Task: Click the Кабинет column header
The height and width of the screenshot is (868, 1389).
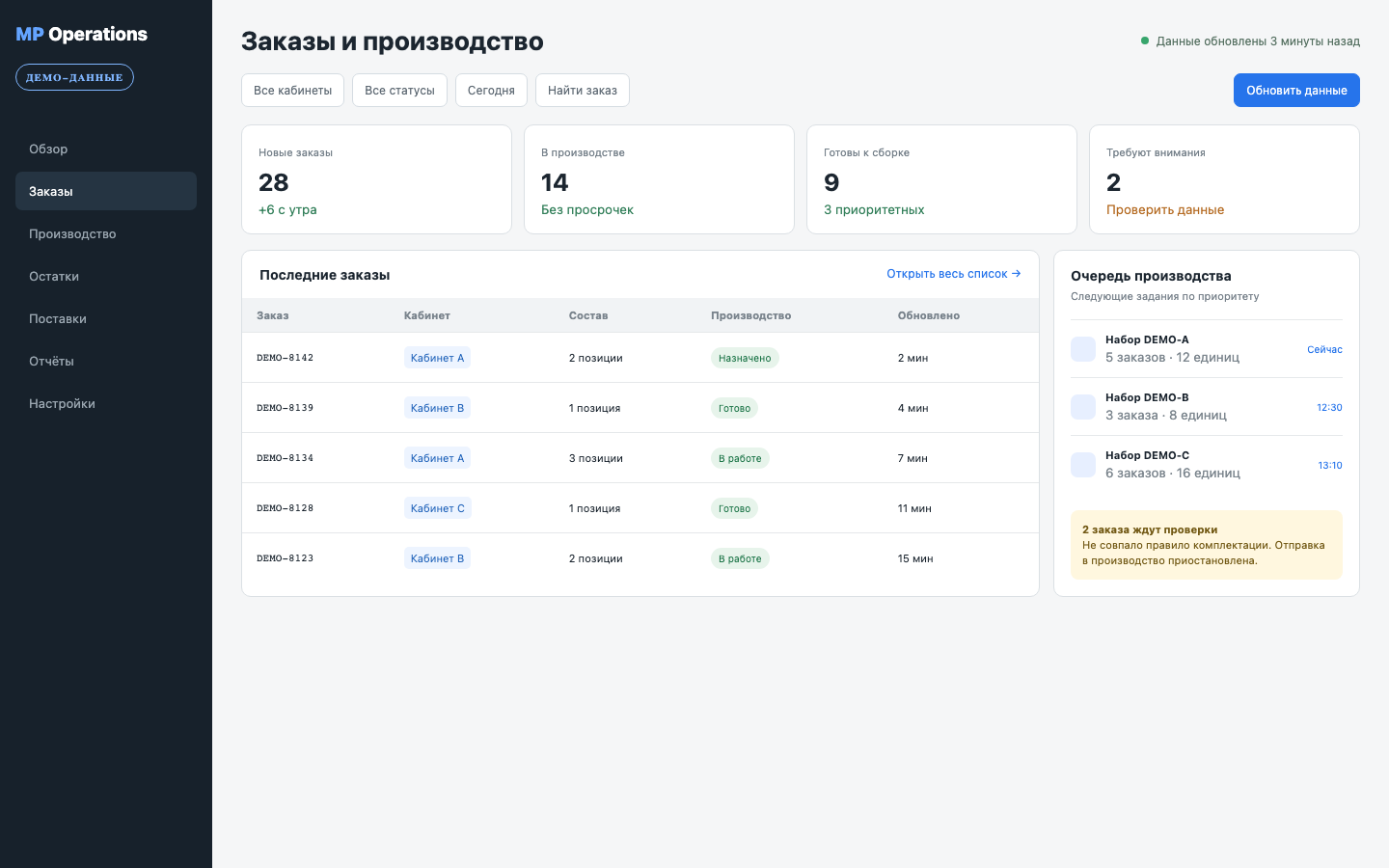Action: tap(427, 315)
